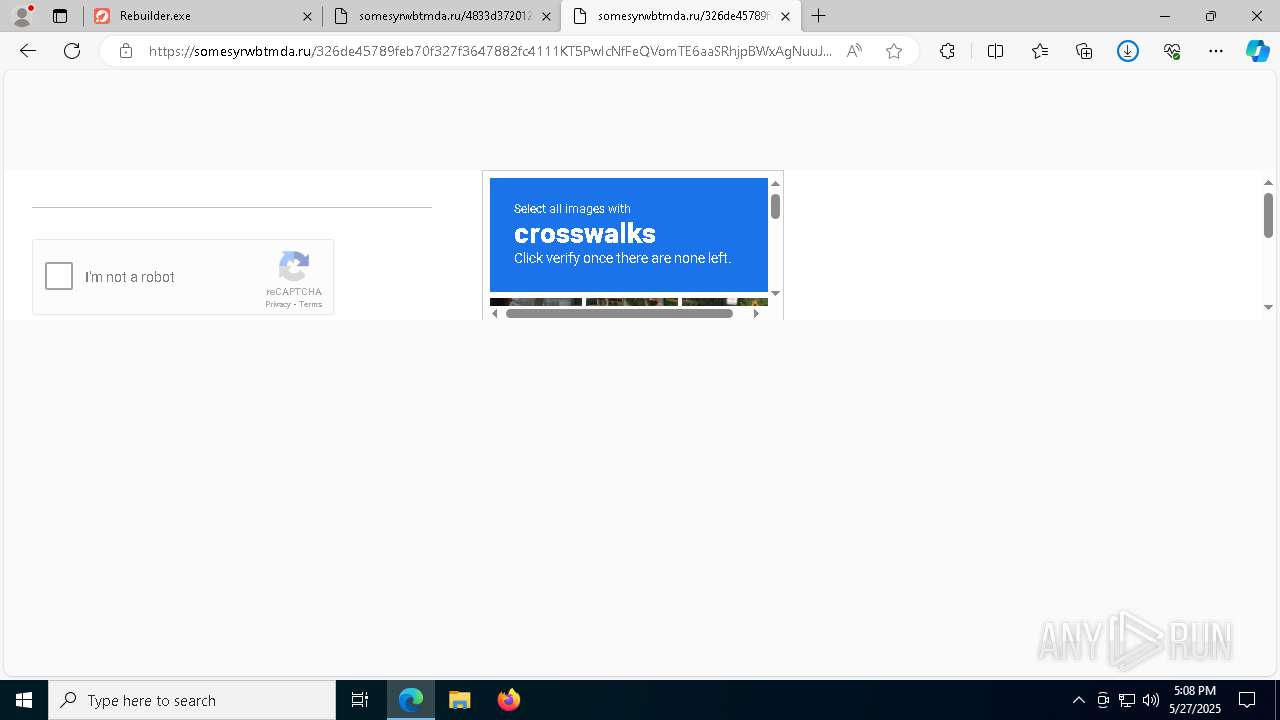Click the address bar URL
The height and width of the screenshot is (720, 1280).
pos(490,51)
